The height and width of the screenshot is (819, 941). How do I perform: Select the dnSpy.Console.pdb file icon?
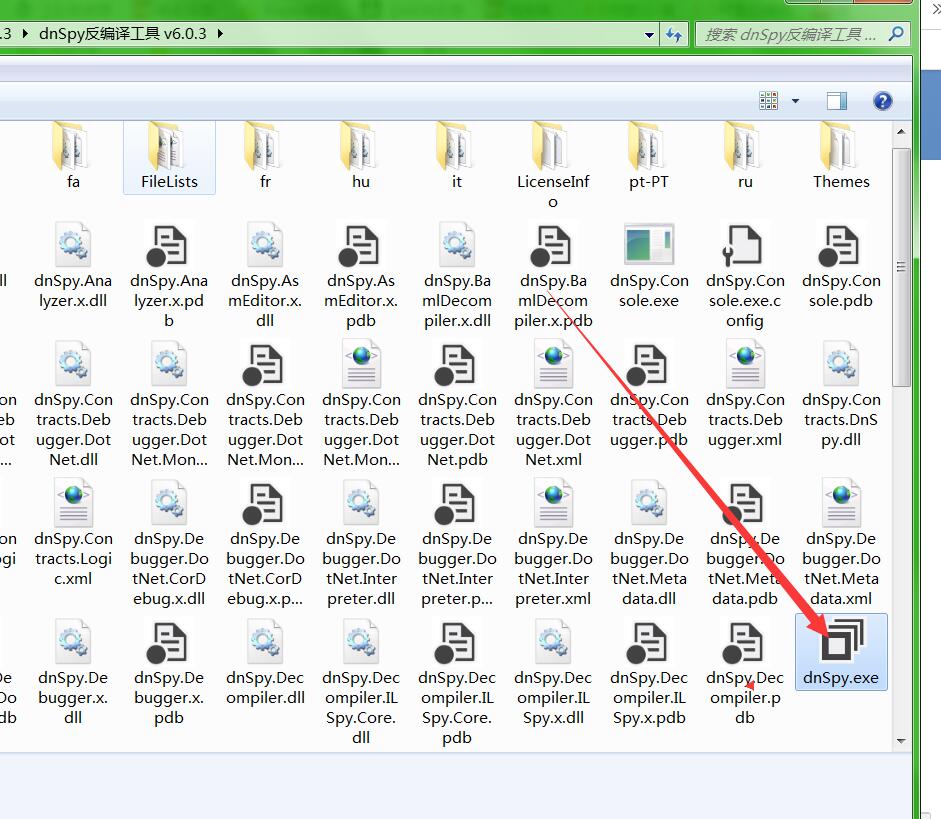point(840,246)
